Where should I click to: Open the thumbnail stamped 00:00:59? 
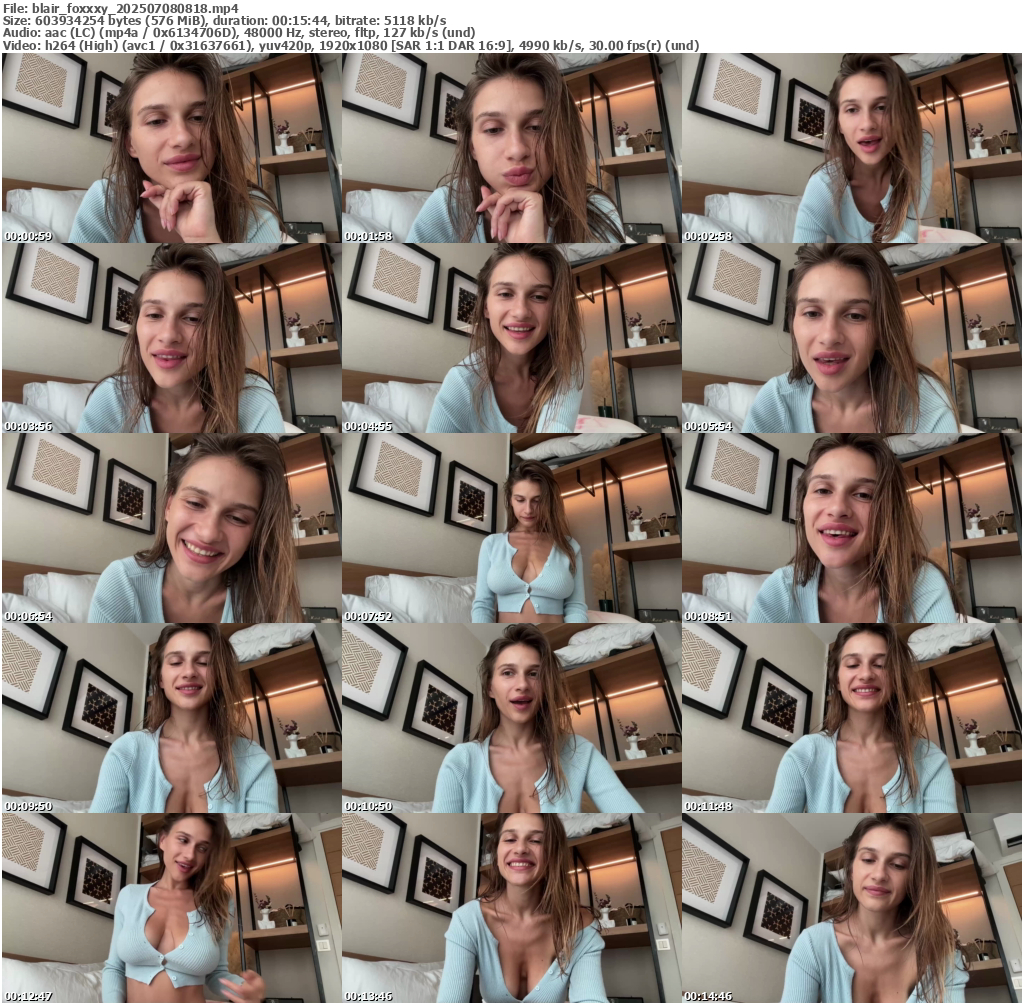tap(171, 148)
